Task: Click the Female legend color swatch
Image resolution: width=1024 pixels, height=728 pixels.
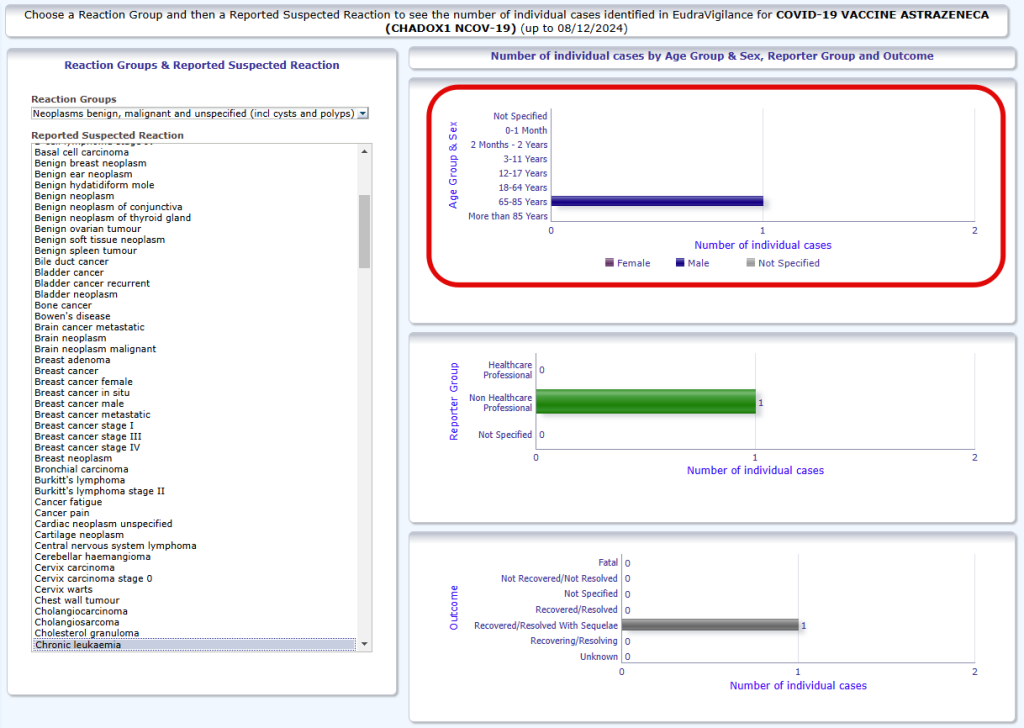Action: [x=609, y=262]
